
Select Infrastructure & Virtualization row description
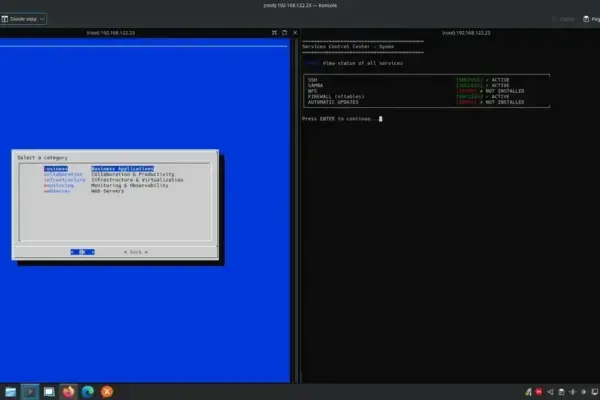[x=137, y=180]
